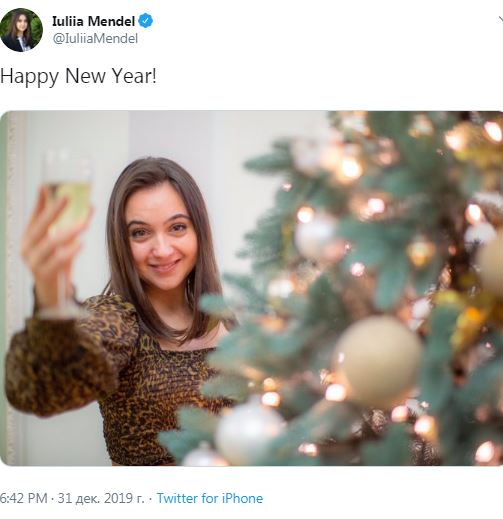Screen dimensions: 503x519
Task: Open the Twitter for iPhone source link
Action: 210,498
